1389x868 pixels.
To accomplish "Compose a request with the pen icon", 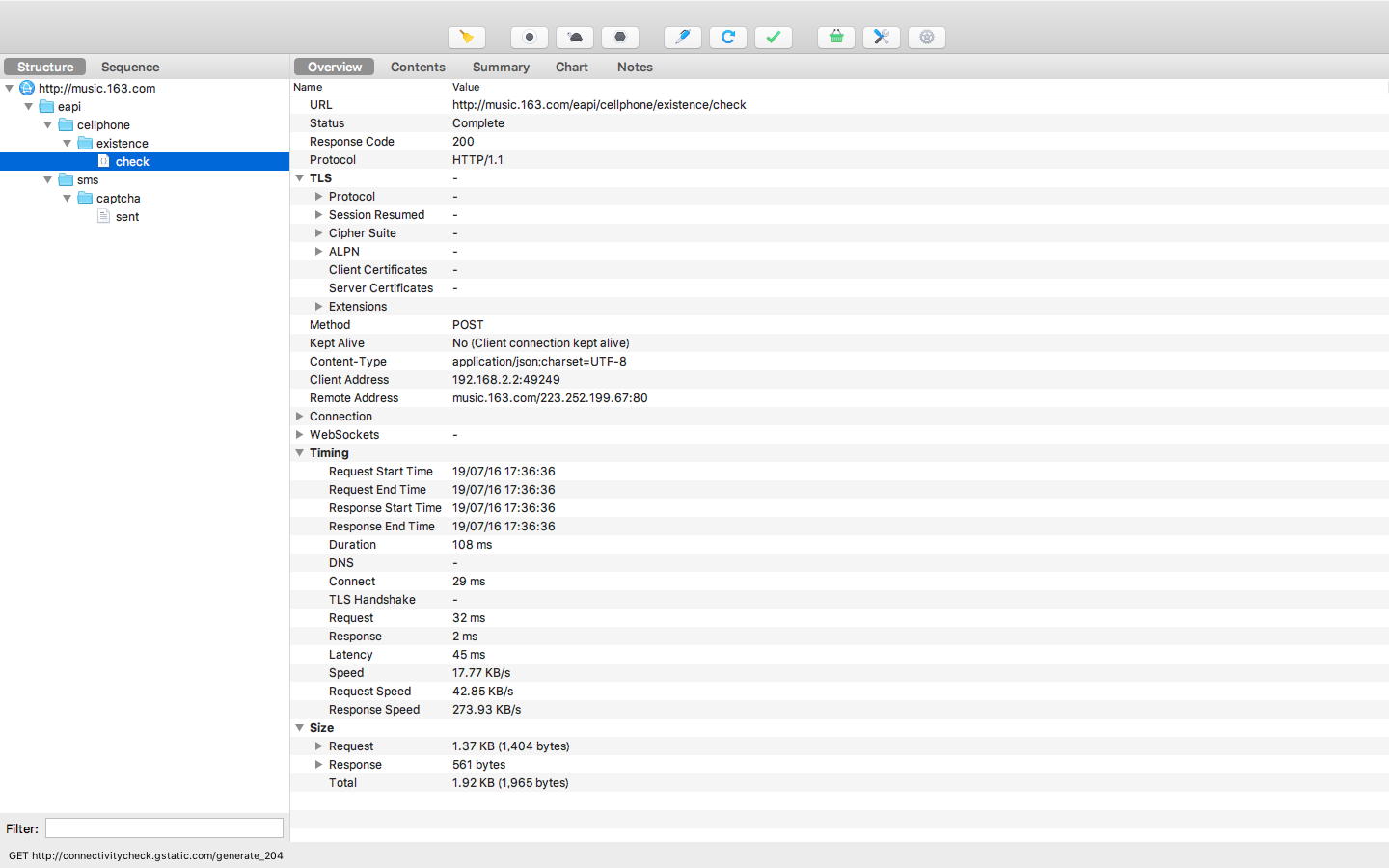I will (683, 37).
